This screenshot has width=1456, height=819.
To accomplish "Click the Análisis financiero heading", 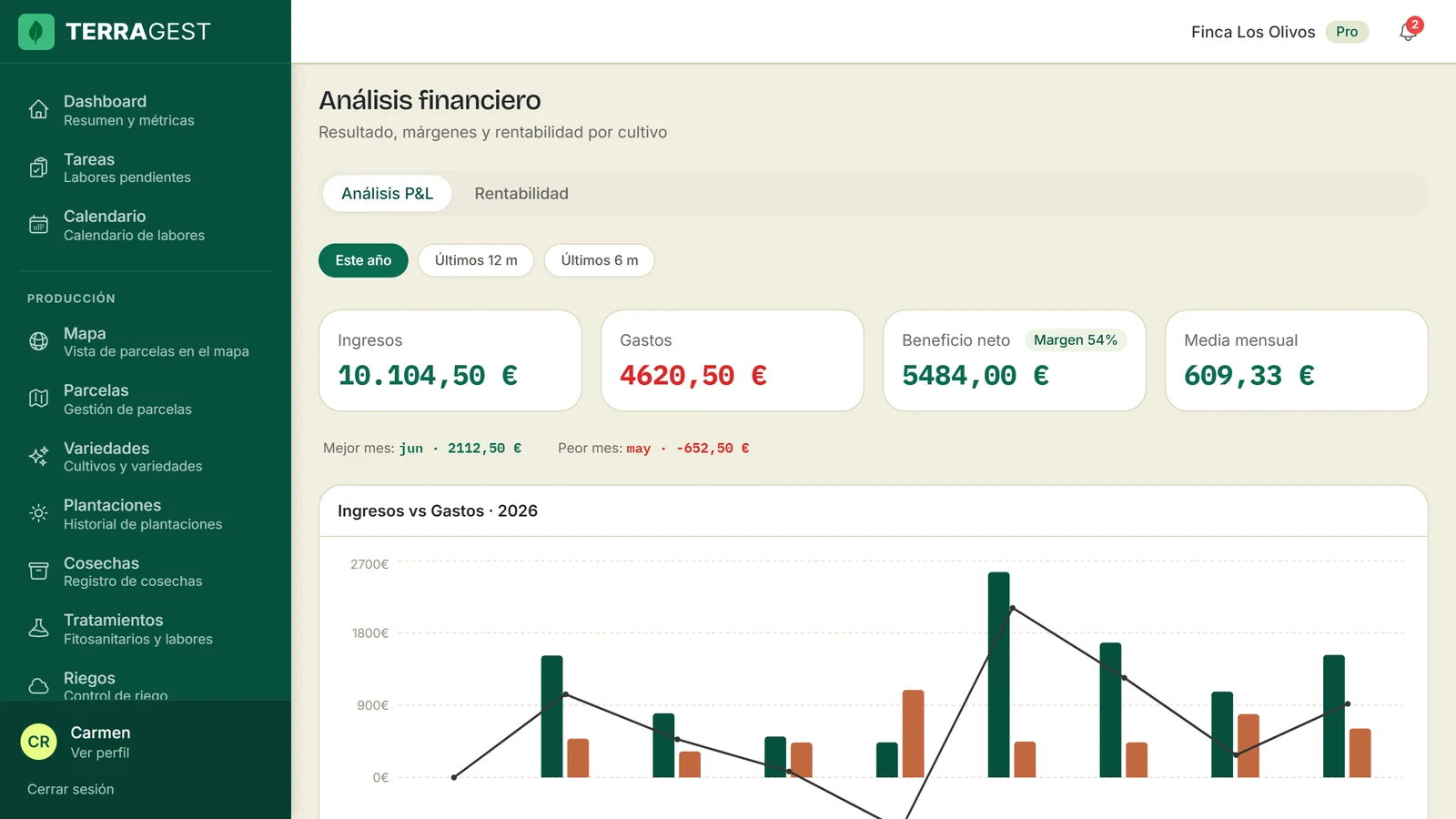I will [430, 100].
